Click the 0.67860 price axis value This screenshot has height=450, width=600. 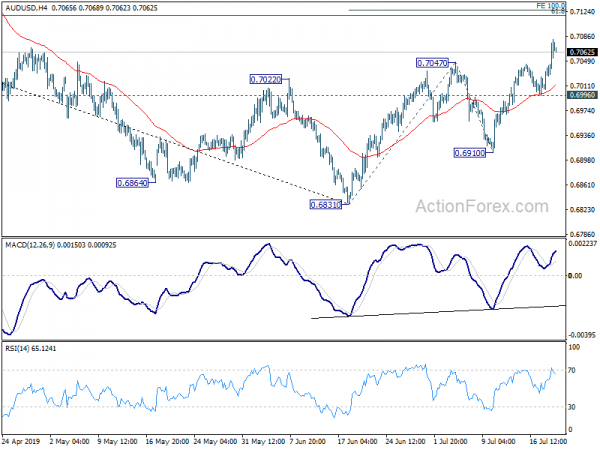point(582,234)
